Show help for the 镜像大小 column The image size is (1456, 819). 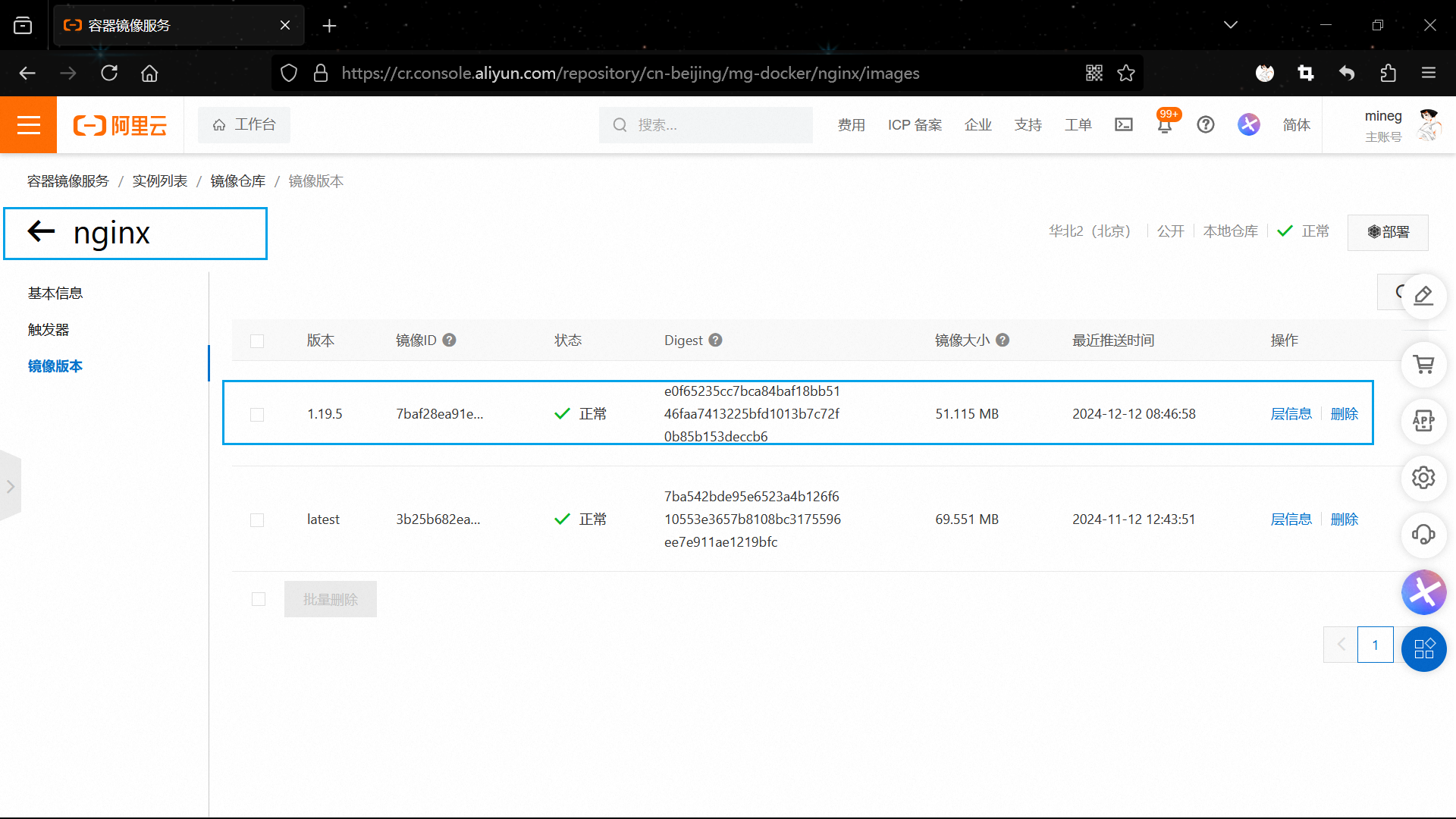point(1003,340)
